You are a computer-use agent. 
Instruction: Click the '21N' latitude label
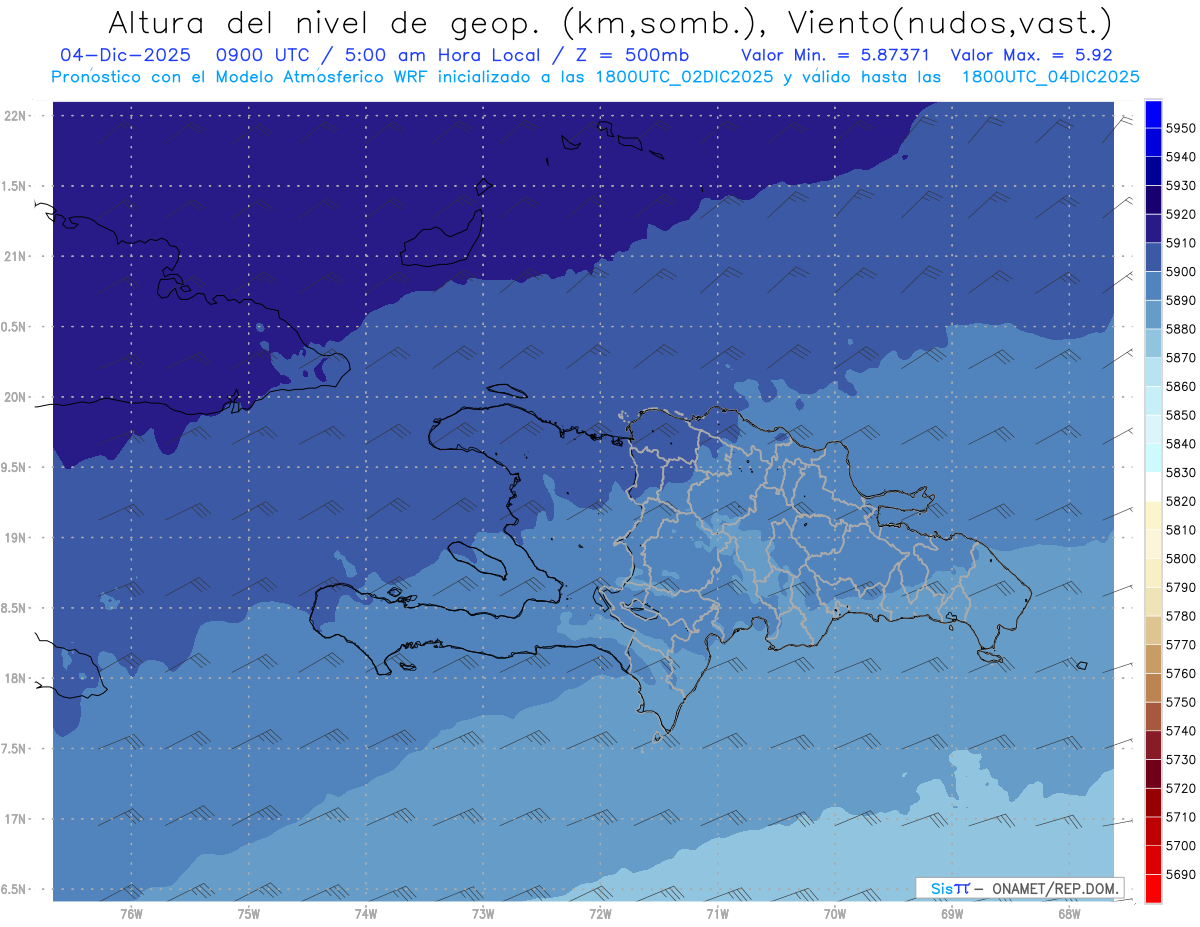(15, 257)
